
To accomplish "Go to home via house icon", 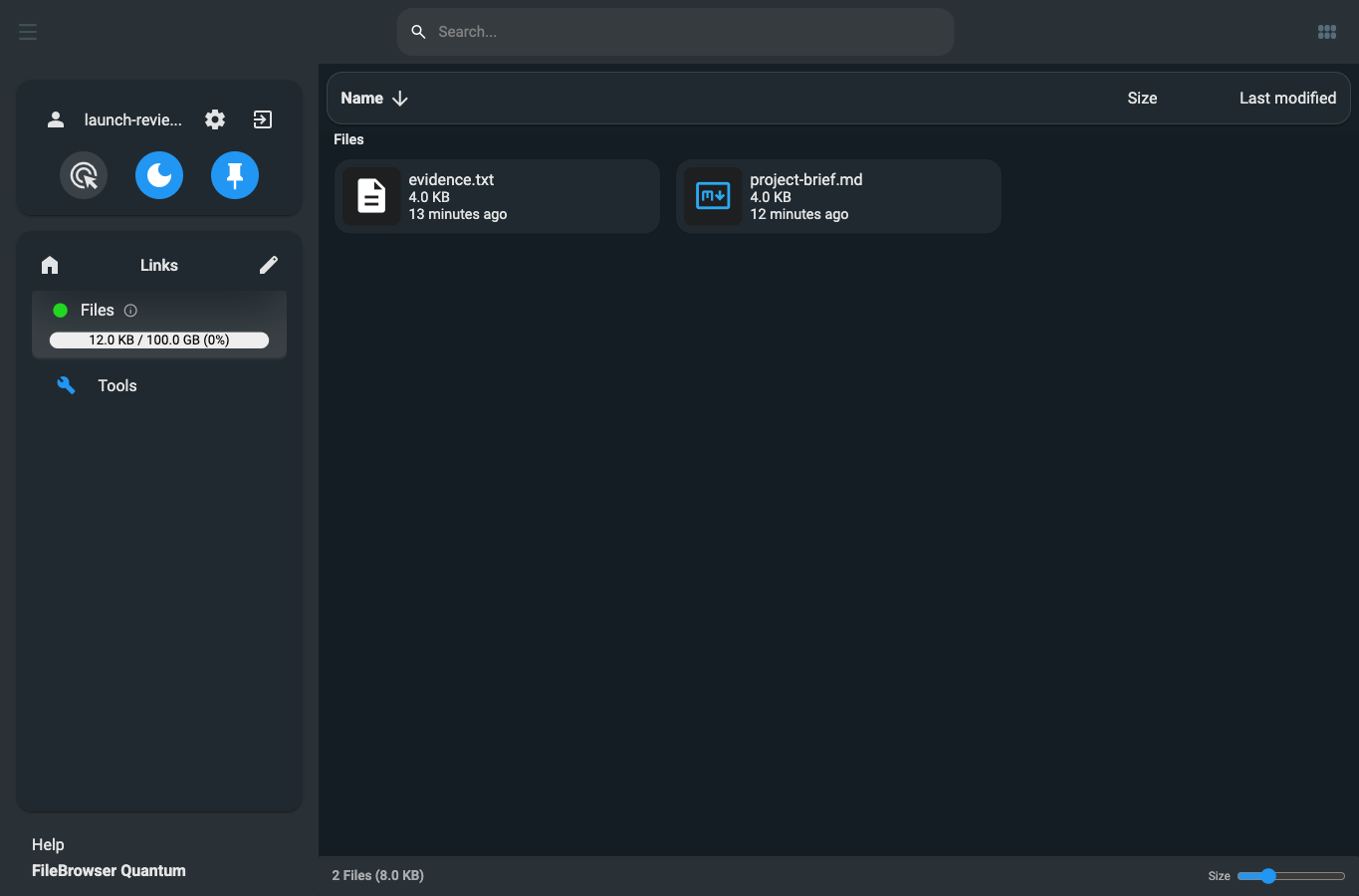I will (50, 265).
